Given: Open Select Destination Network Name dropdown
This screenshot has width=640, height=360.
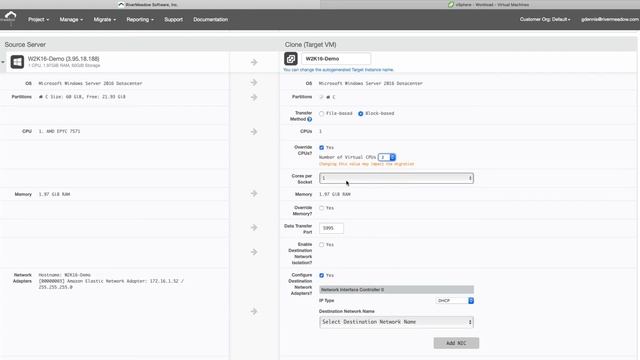Looking at the screenshot, I should pyautogui.click(x=396, y=322).
